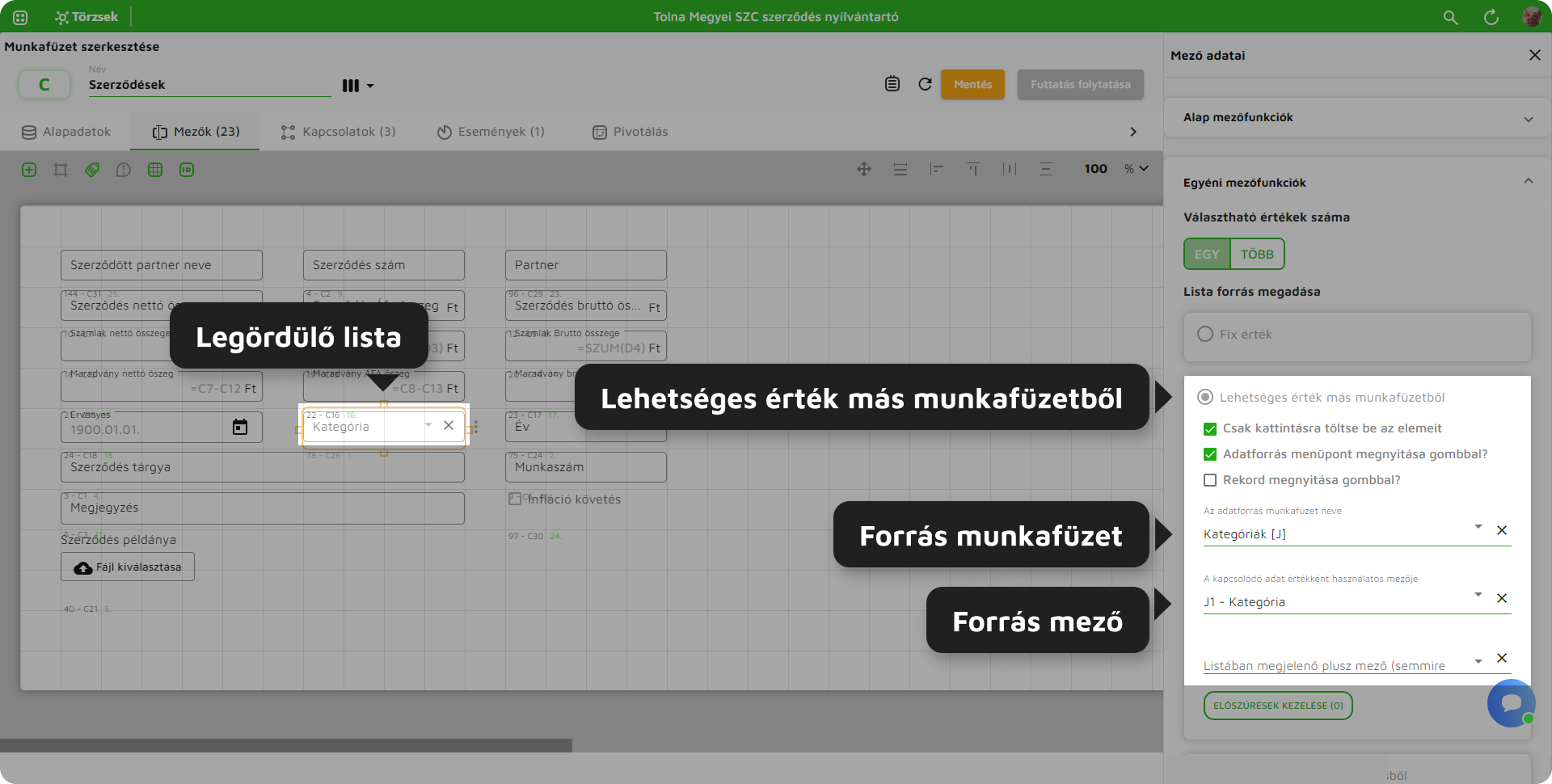Click the refresh icon in top bar
This screenshot has width=1552, height=784.
(1491, 17)
